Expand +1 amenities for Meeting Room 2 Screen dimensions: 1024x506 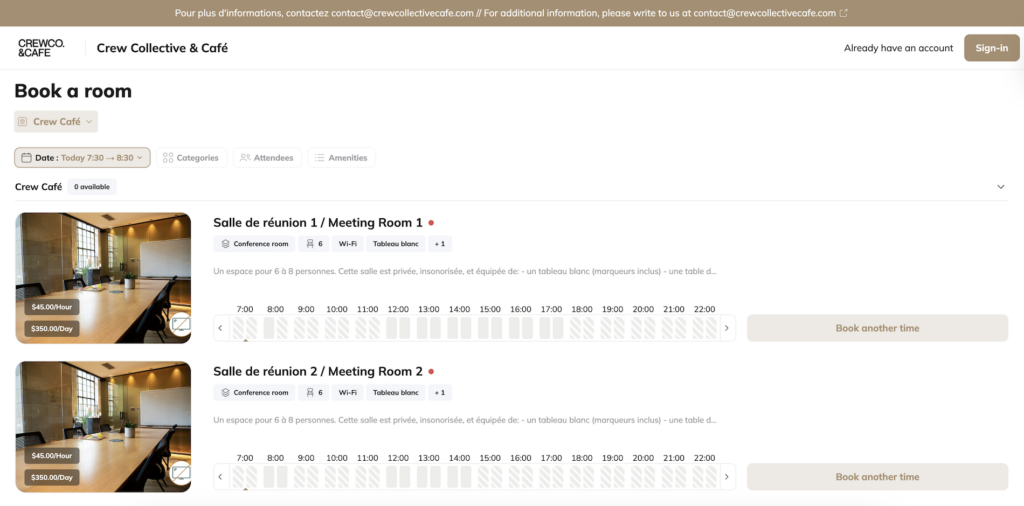(x=440, y=392)
